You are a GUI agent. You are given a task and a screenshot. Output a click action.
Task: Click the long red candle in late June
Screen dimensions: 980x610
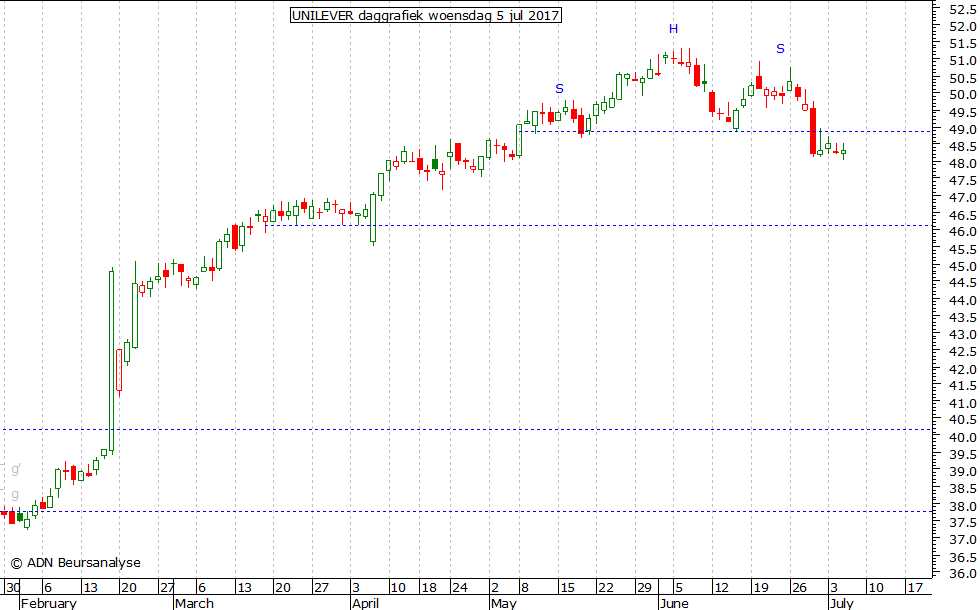point(813,130)
